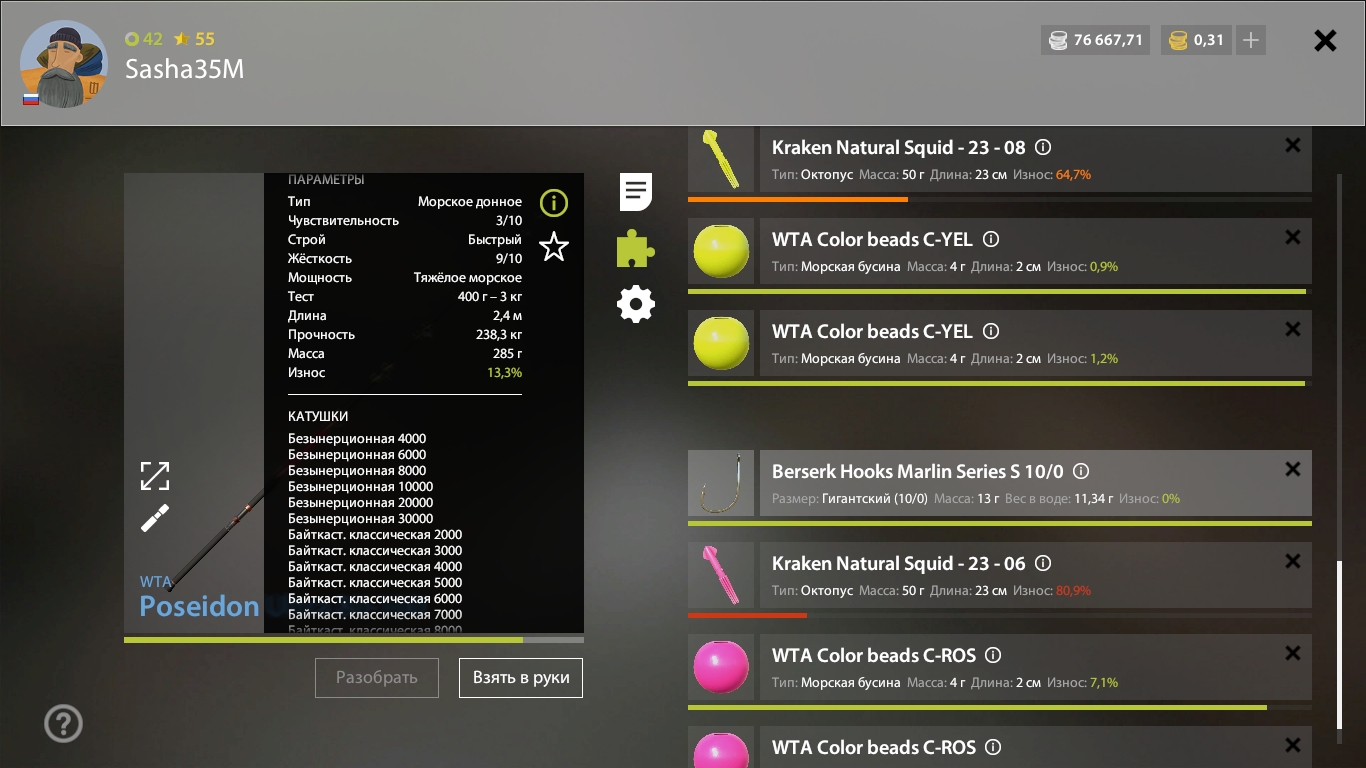Open the help question mark
Screen dimensions: 1366x768
[x=64, y=724]
